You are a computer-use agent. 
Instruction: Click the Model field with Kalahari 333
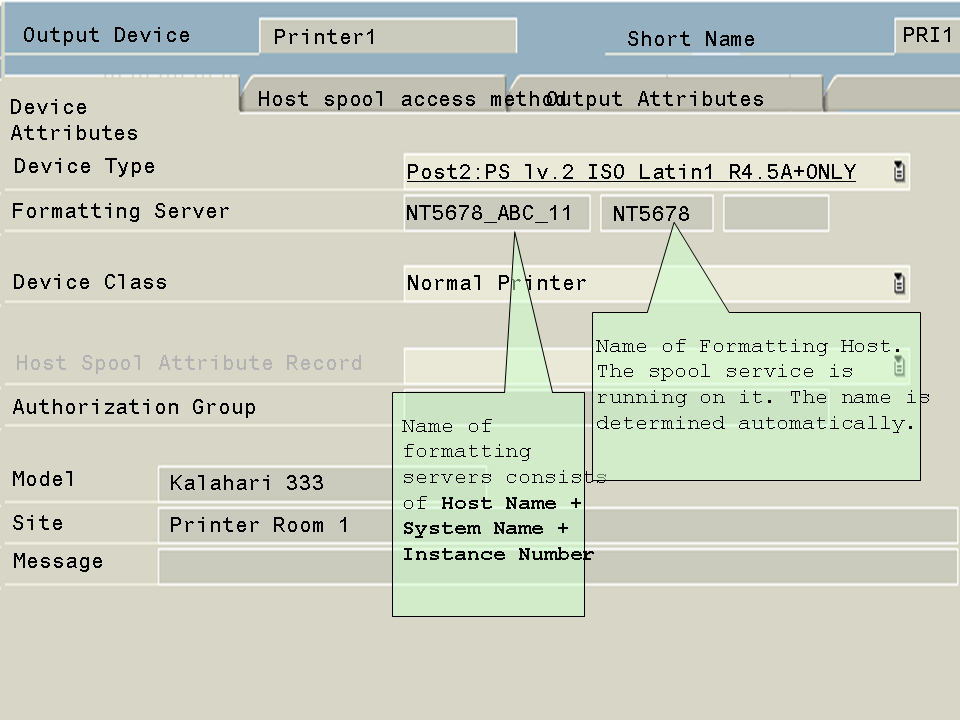[x=280, y=483]
